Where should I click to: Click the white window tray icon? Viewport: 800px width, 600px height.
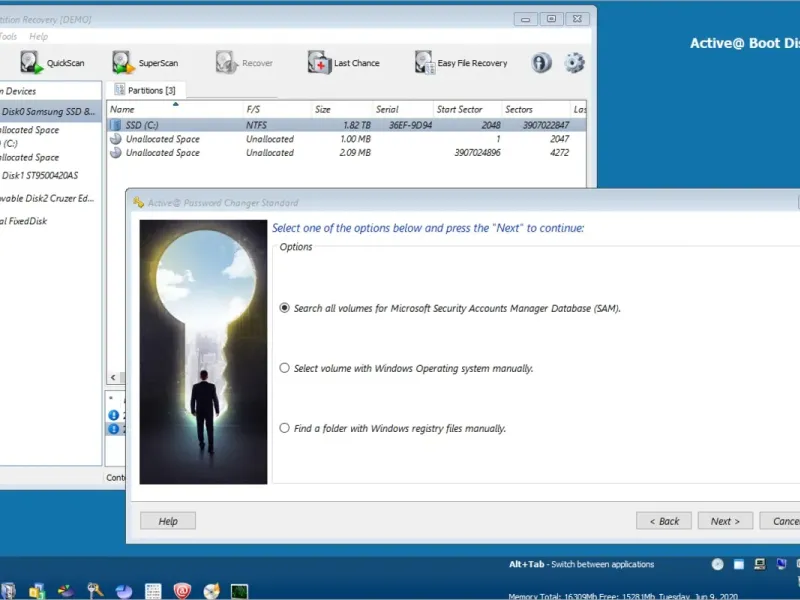pos(738,564)
